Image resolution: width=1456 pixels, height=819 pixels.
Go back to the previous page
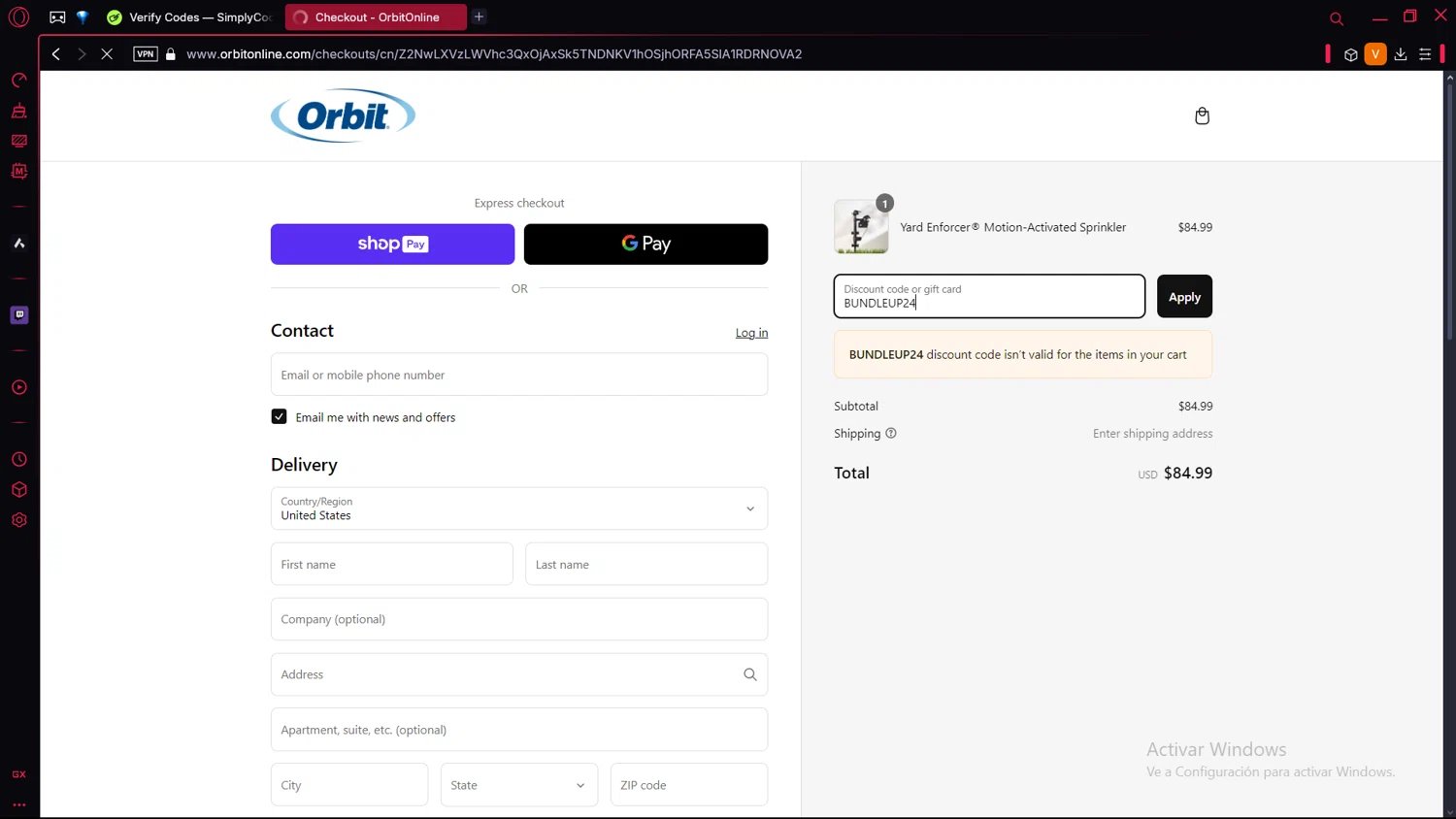tap(56, 54)
